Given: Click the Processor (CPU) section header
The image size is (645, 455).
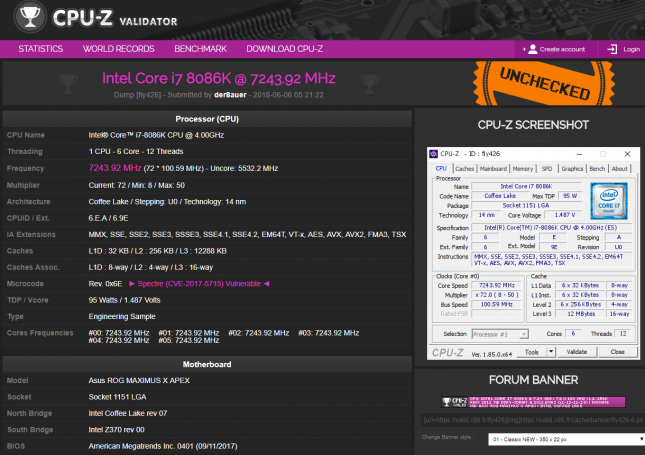Looking at the screenshot, I should [x=207, y=119].
